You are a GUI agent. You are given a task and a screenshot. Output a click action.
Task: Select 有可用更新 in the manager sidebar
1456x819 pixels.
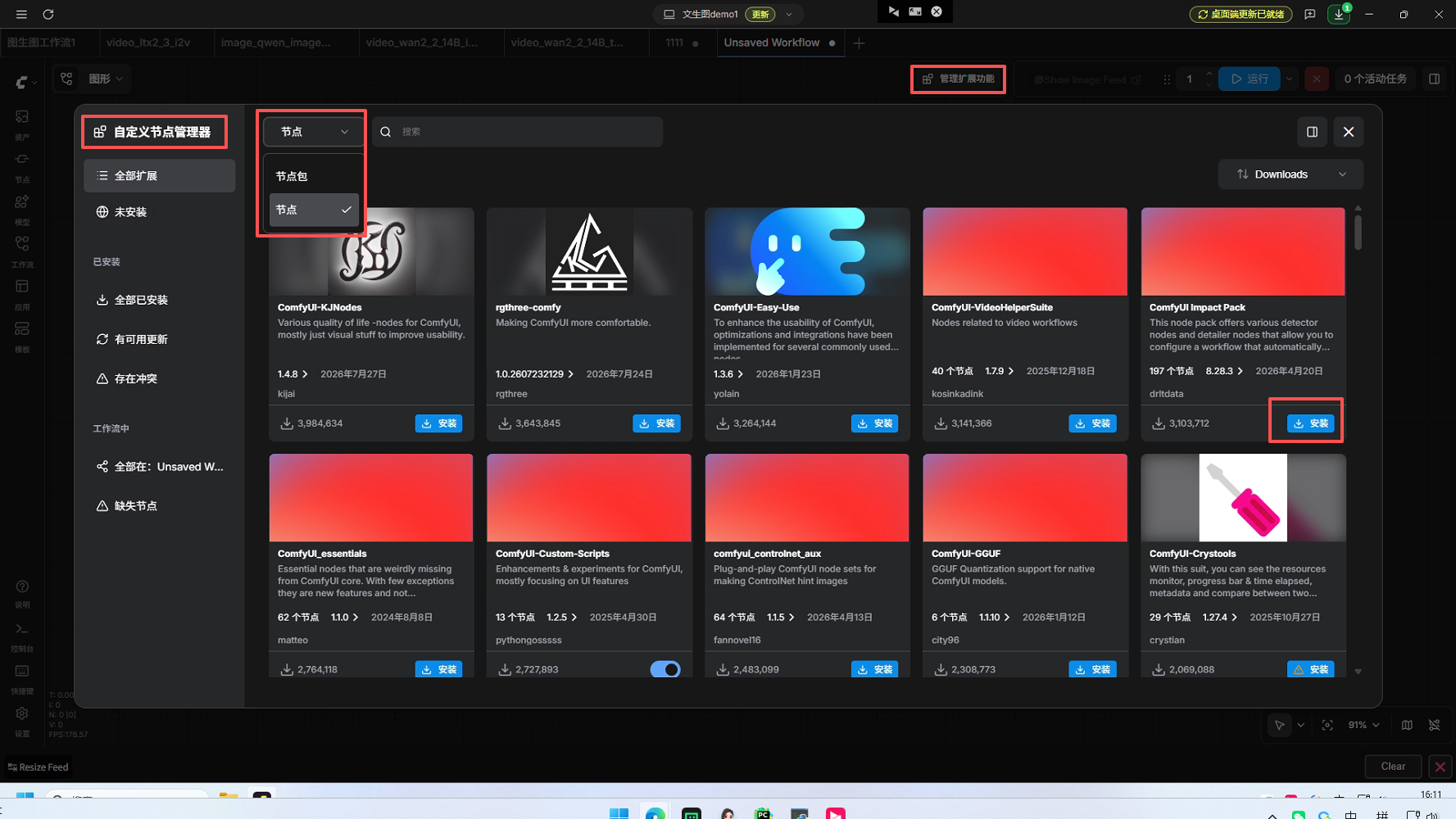point(160,339)
